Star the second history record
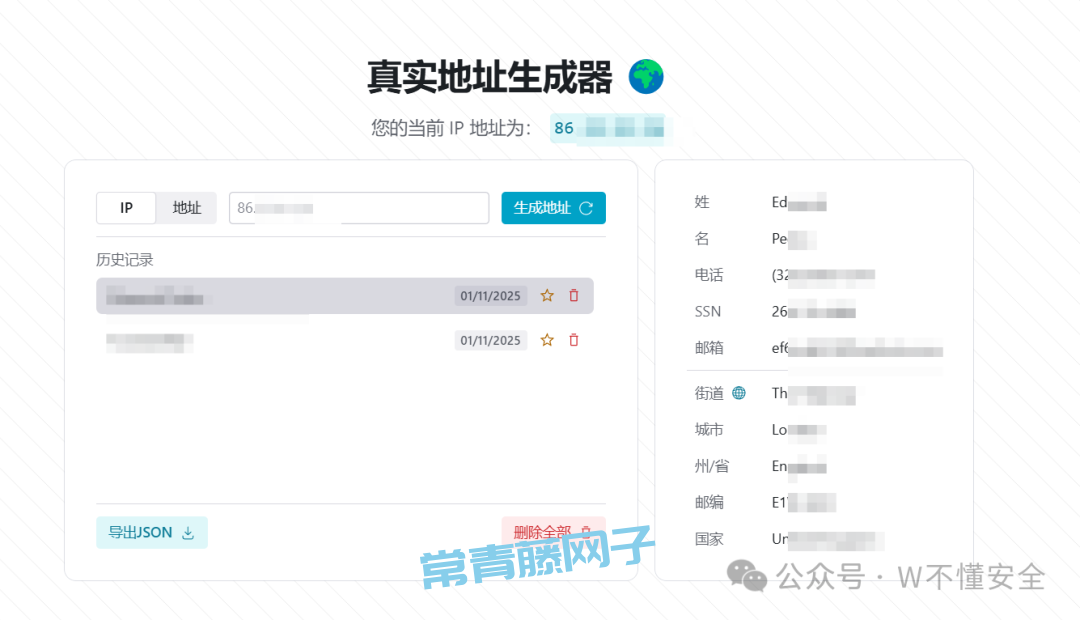The height and width of the screenshot is (620, 1080). coord(547,340)
